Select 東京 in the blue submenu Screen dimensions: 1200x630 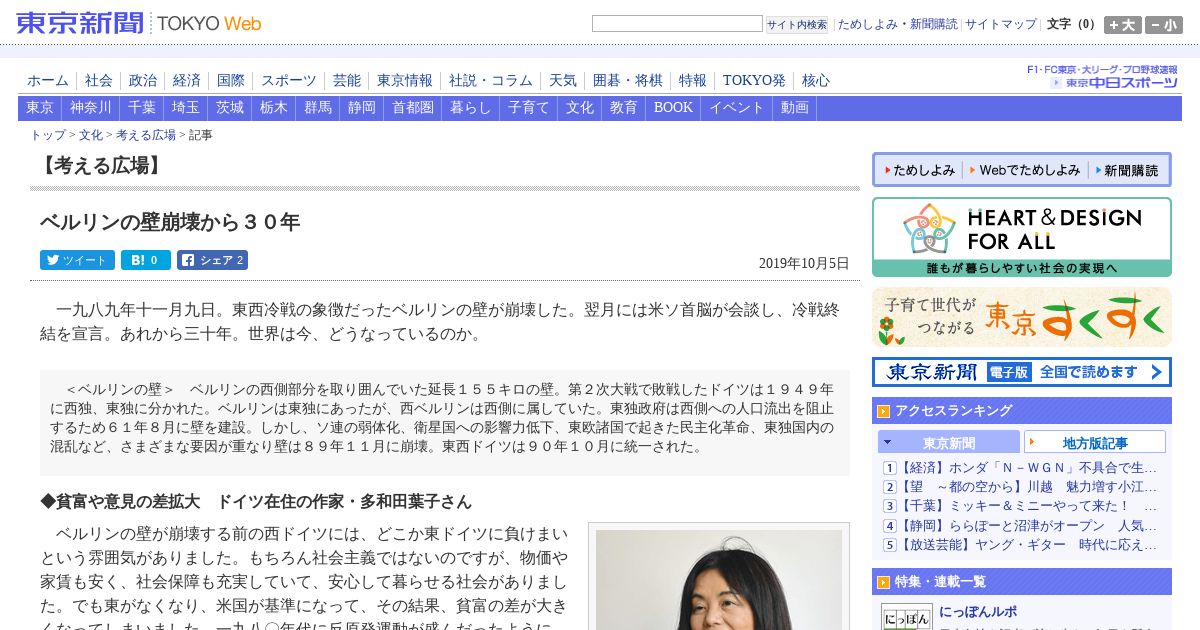[x=40, y=108]
